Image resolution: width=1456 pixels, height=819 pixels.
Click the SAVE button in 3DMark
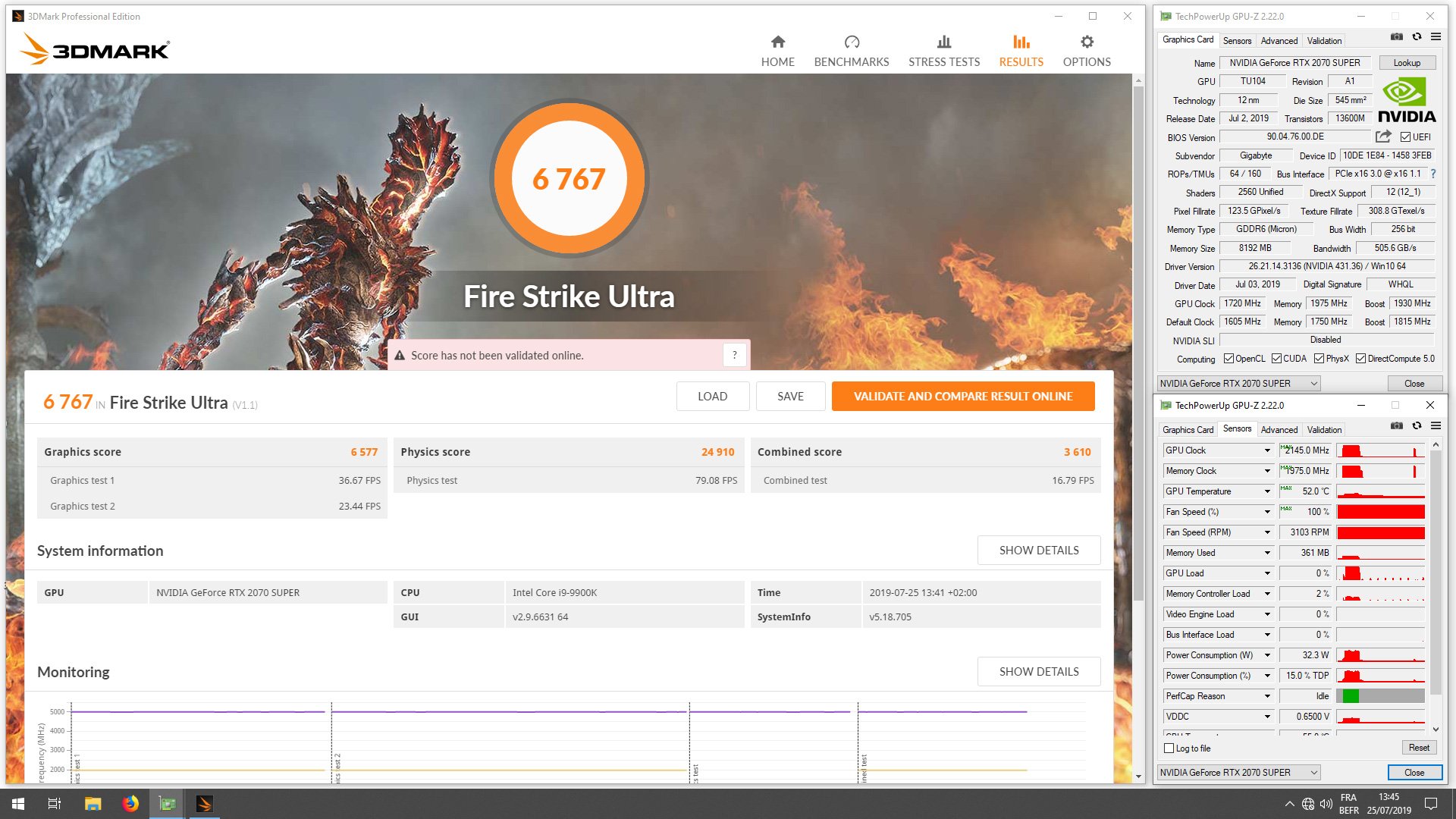coord(790,397)
